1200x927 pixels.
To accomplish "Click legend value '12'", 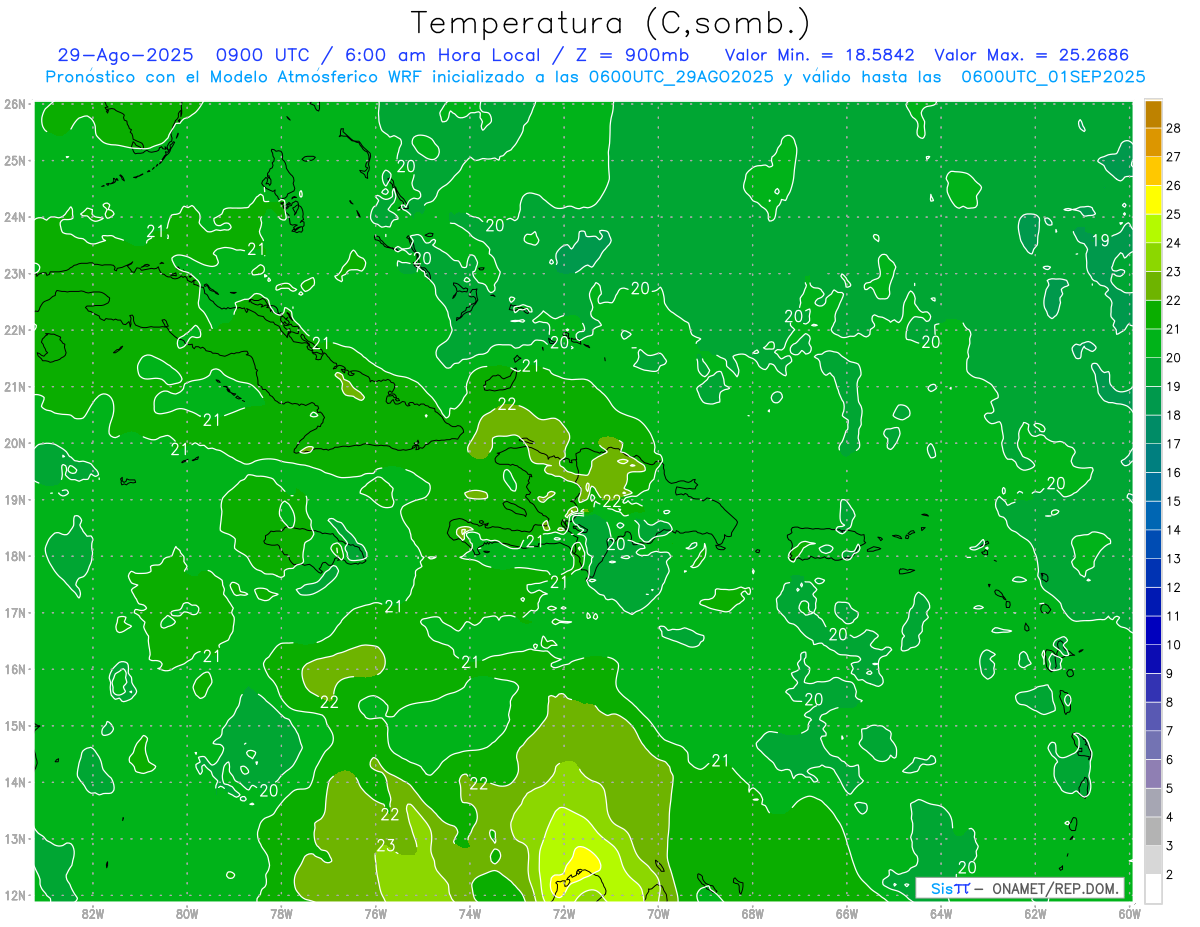I will click(x=1173, y=587).
